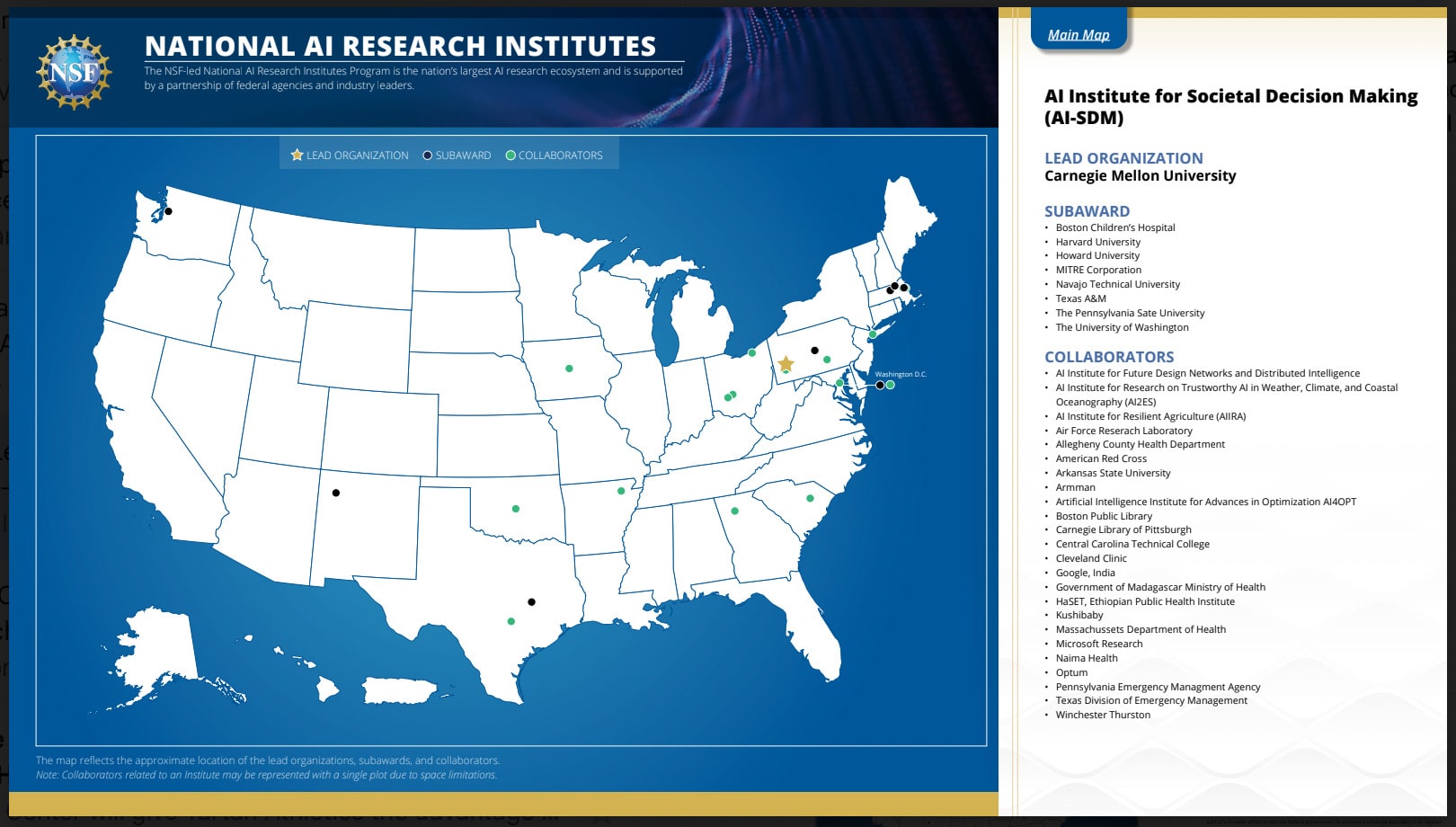Click Kushibaby collaborator entry
The image size is (1456, 827).
(x=1079, y=615)
